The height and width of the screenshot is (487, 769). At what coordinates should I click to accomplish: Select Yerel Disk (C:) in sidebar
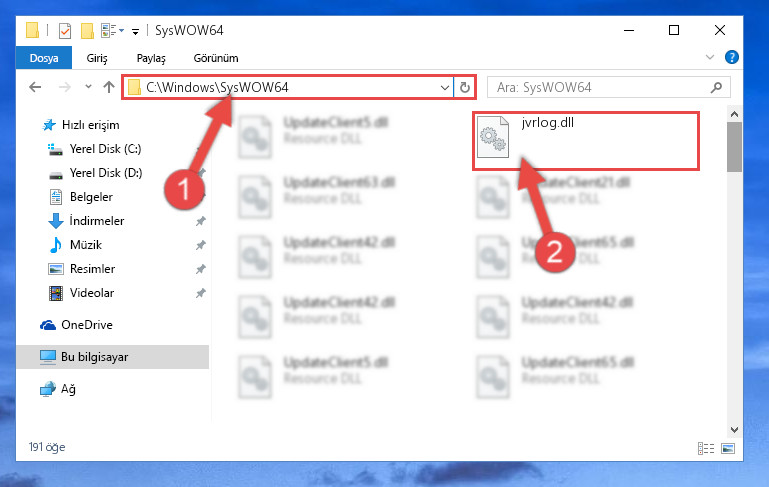coord(105,149)
